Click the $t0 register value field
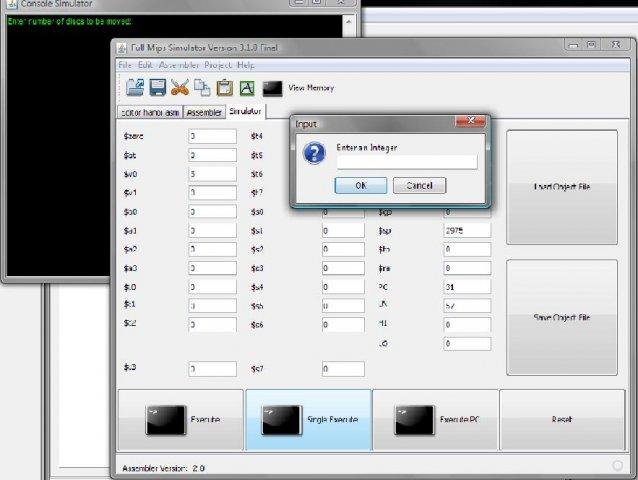 click(x=212, y=287)
